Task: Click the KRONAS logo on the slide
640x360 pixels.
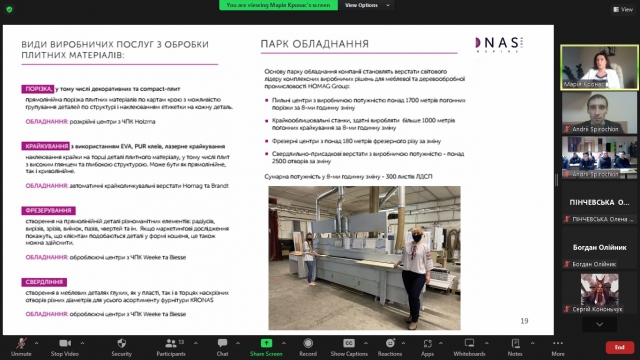Action: (x=499, y=44)
